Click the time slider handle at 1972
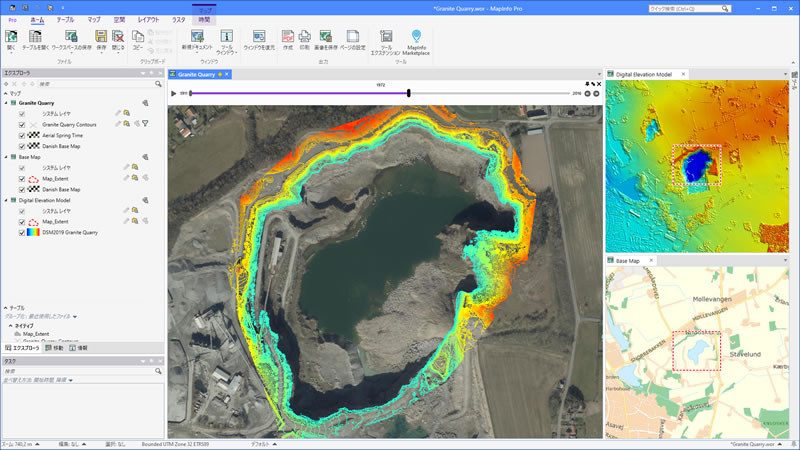This screenshot has height=450, width=800. 409,93
